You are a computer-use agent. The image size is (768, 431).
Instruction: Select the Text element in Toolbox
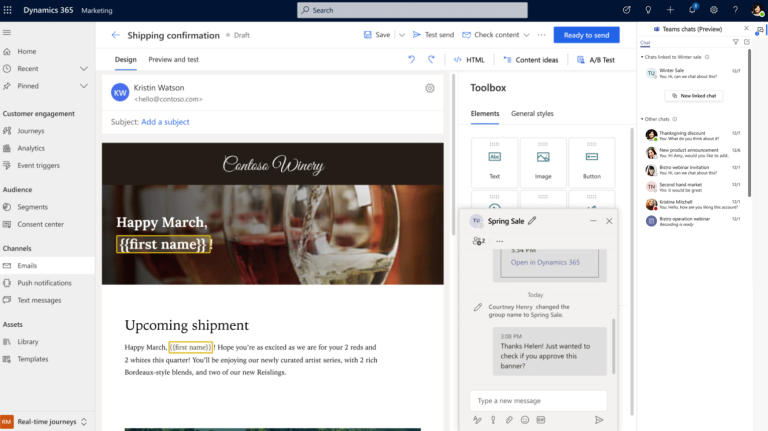pyautogui.click(x=494, y=163)
